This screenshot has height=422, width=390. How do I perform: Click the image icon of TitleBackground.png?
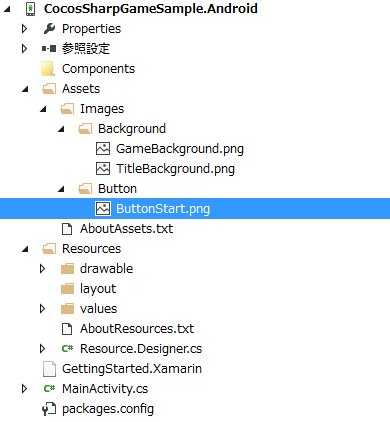(103, 169)
